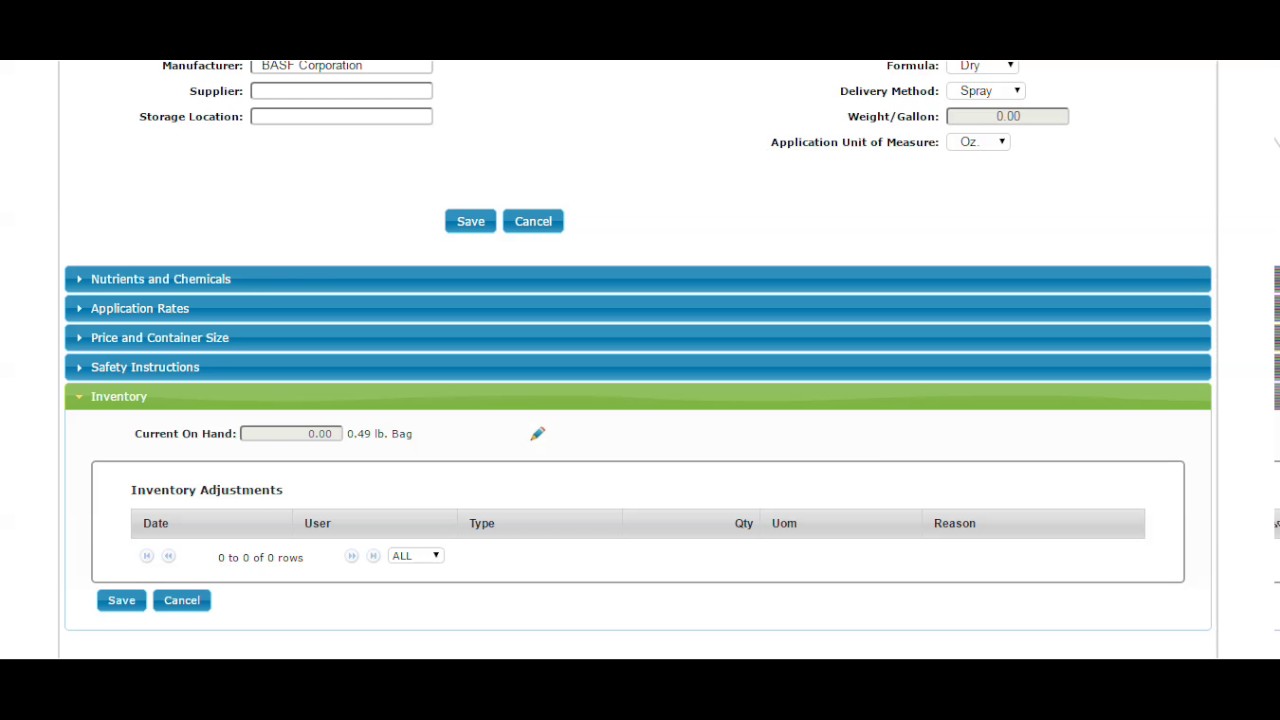
Task: Expand the Nutrients and Chemicals section
Action: (x=638, y=279)
